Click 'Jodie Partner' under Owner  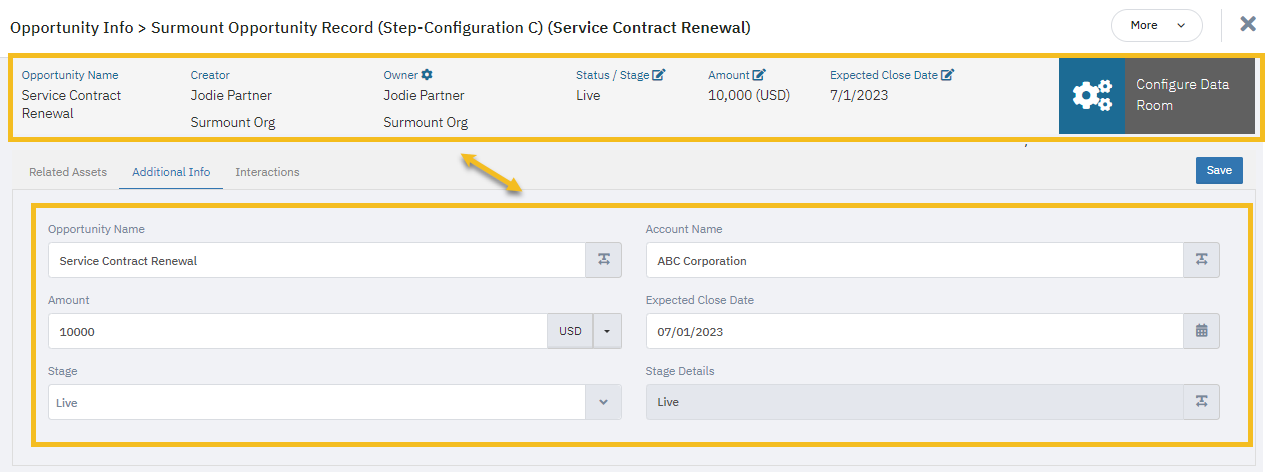[424, 96]
